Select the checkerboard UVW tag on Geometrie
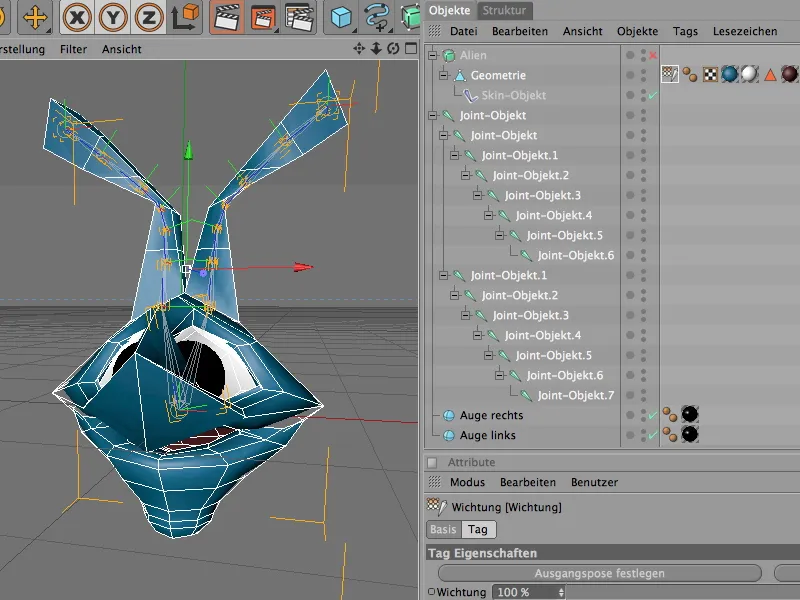This screenshot has height=600, width=800. pyautogui.click(x=710, y=74)
